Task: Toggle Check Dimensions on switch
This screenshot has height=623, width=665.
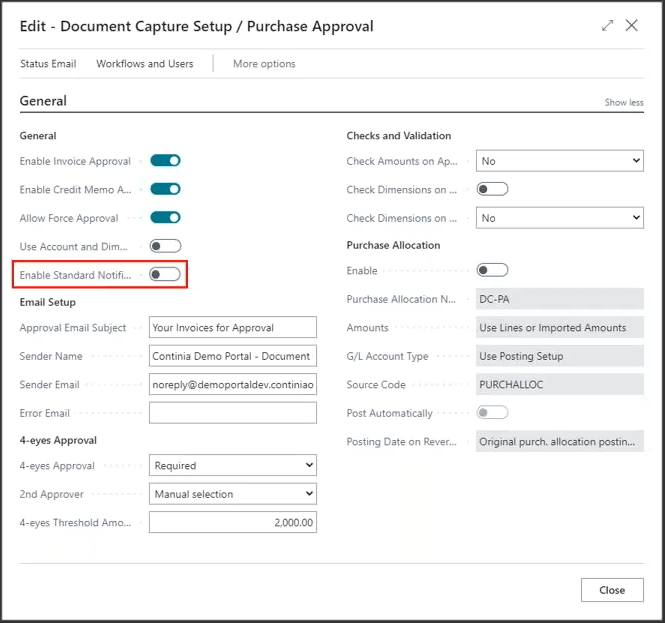Action: (x=492, y=189)
